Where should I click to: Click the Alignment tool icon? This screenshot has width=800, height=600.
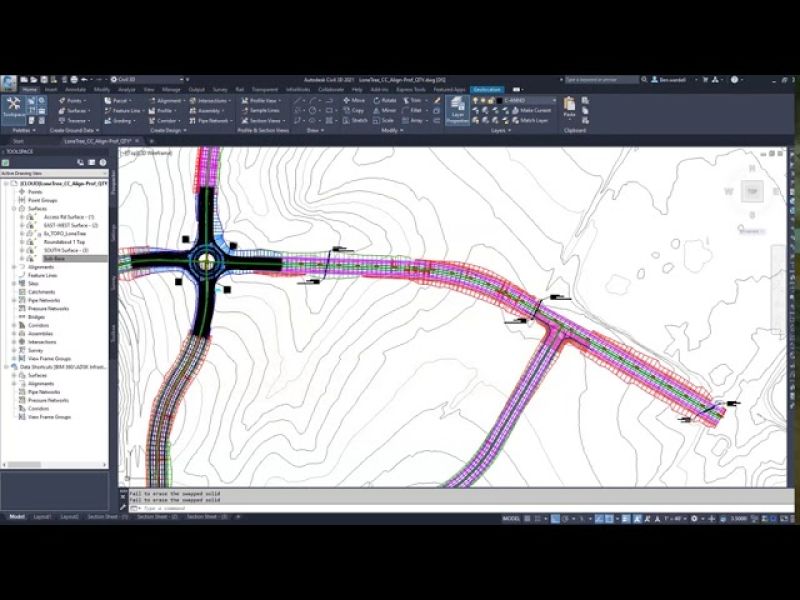pos(152,101)
